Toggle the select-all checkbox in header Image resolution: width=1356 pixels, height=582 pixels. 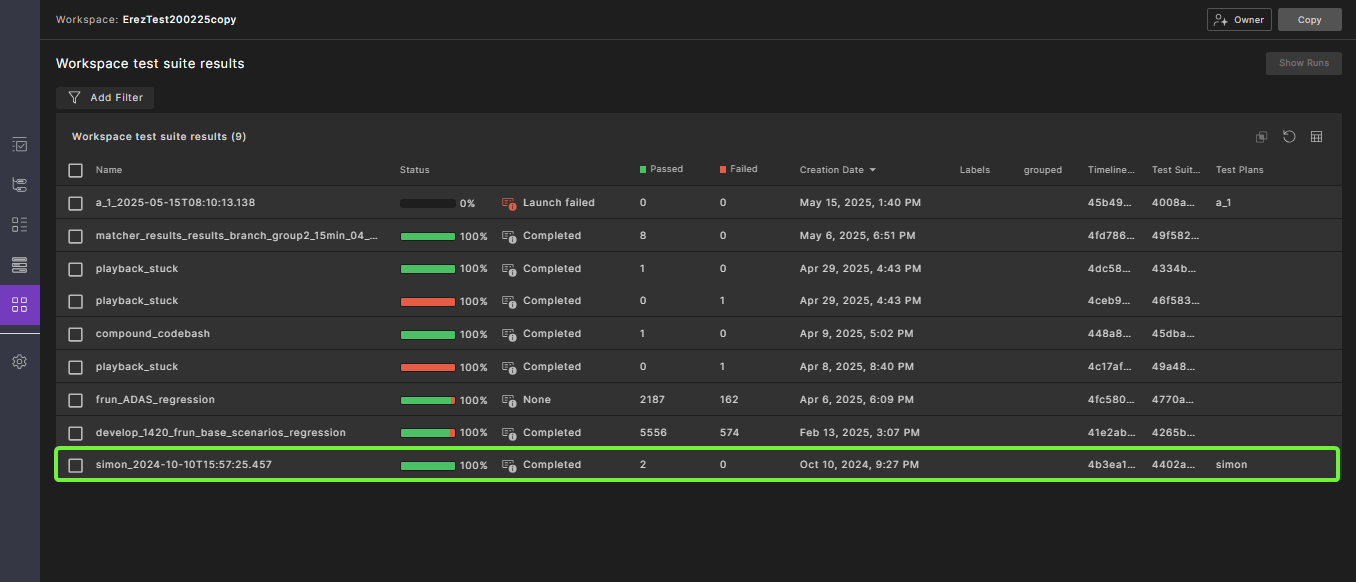click(x=75, y=170)
